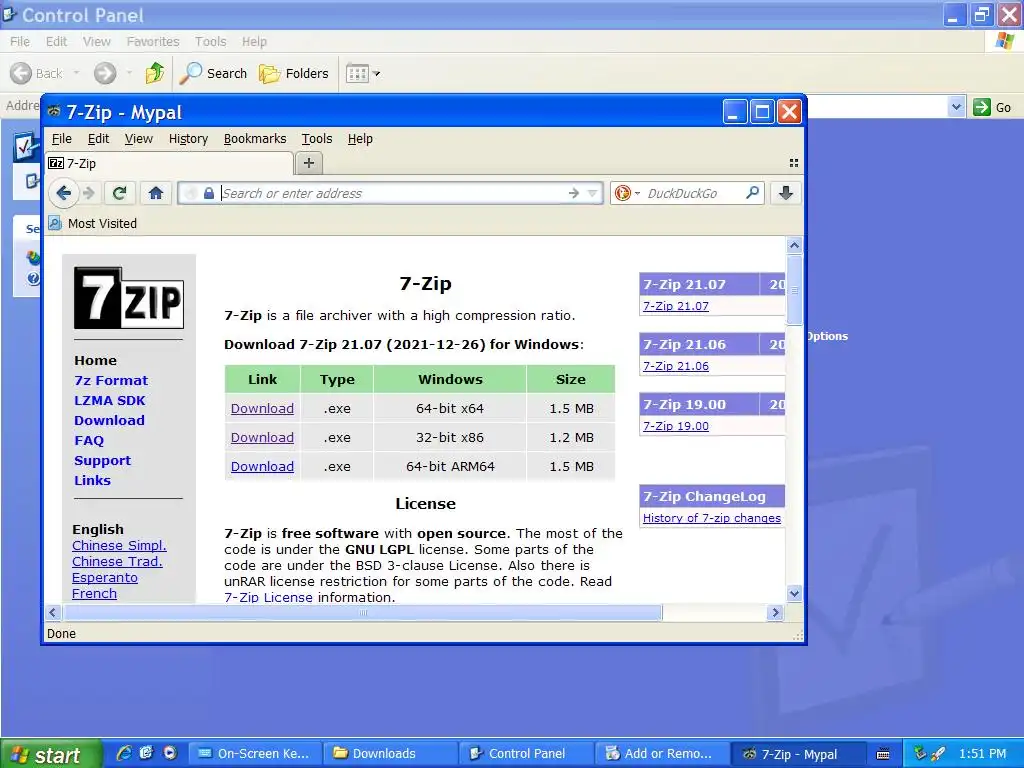Open the 7z Format sidebar link
1024x768 pixels.
point(111,380)
